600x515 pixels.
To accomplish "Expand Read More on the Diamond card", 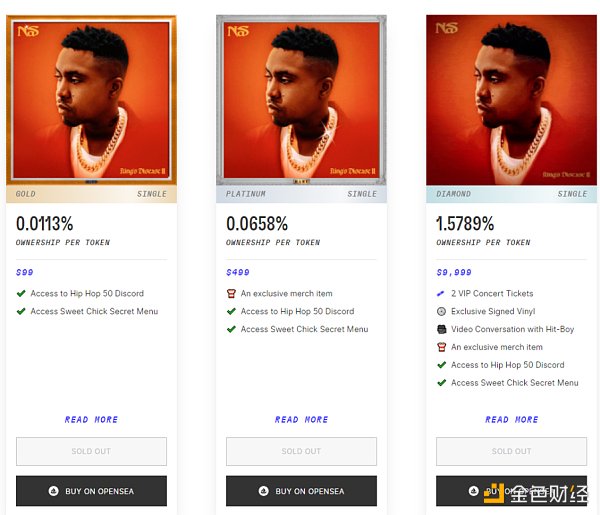I will [511, 420].
